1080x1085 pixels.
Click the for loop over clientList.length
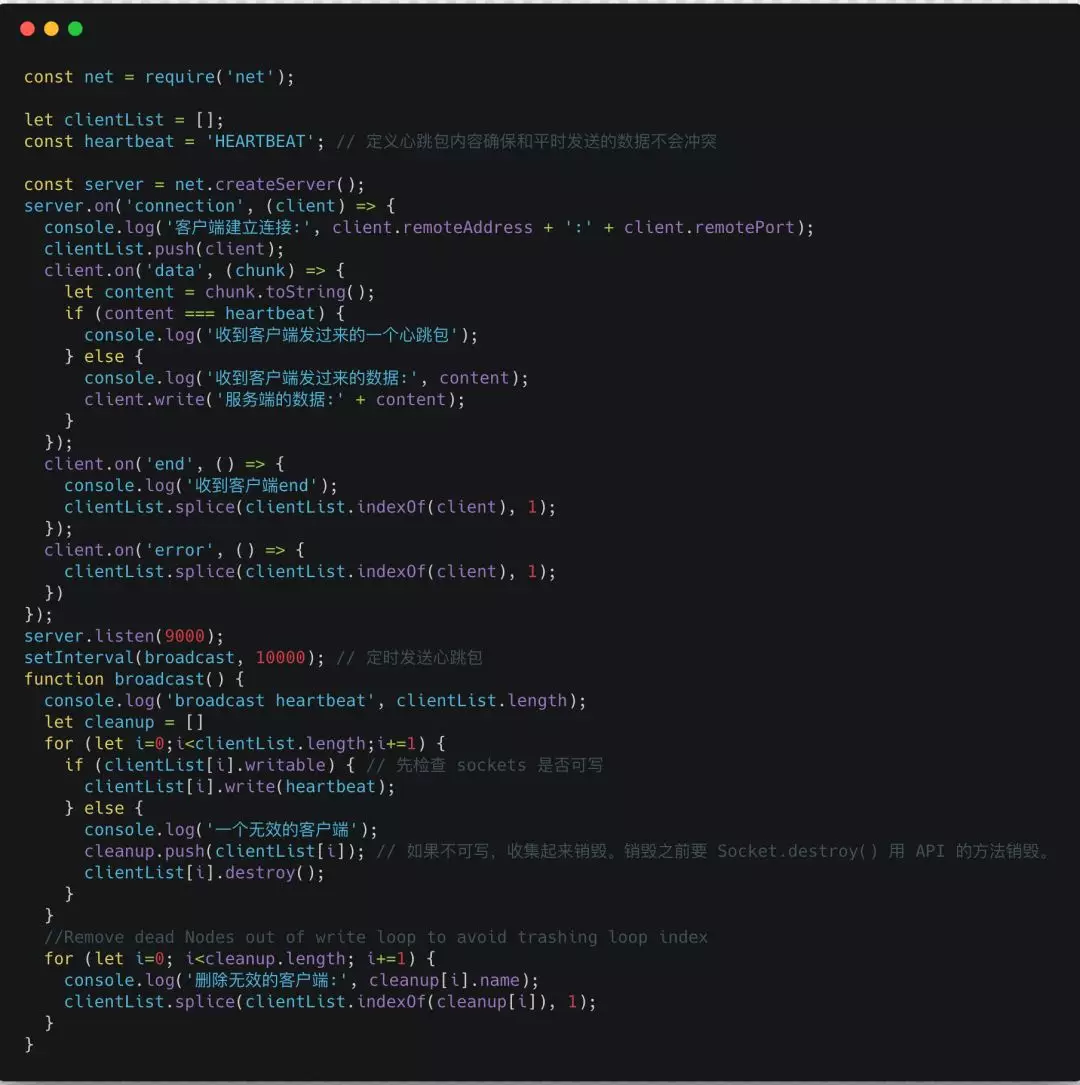click(245, 743)
